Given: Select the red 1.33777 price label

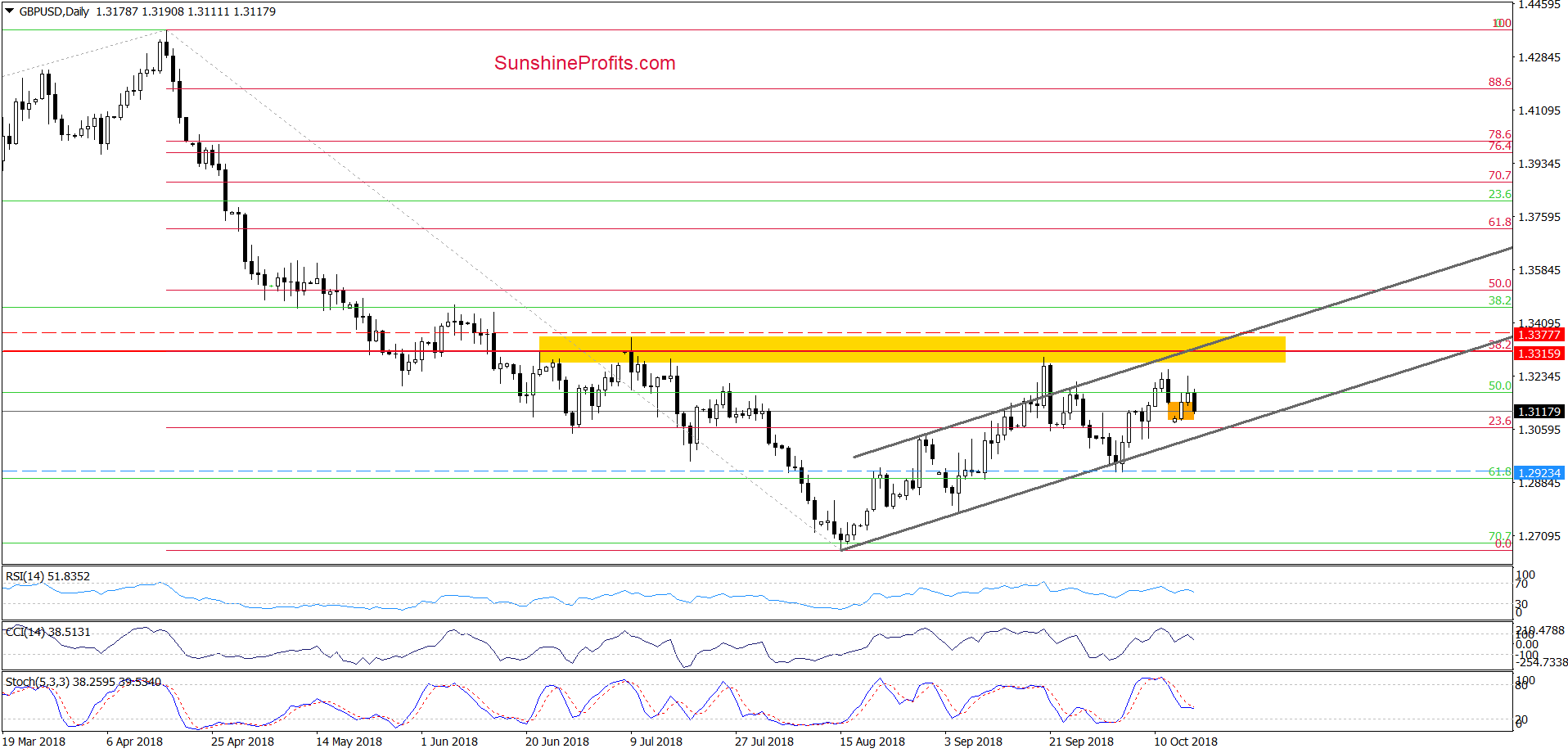Looking at the screenshot, I should point(1539,335).
